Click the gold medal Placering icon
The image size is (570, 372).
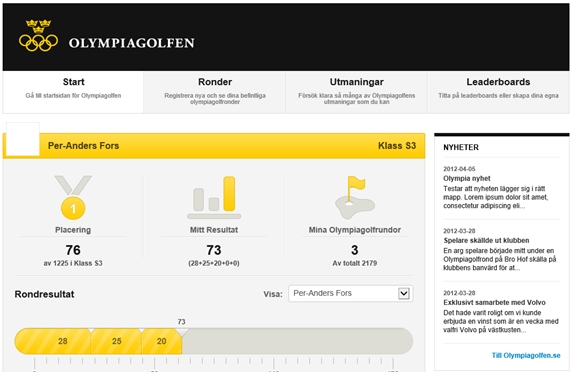(x=73, y=198)
